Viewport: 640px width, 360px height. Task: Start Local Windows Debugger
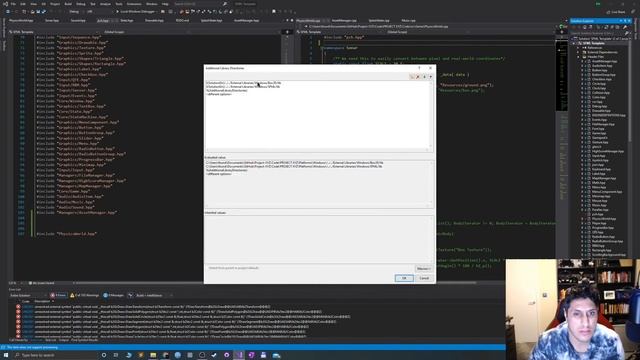(x=136, y=11)
